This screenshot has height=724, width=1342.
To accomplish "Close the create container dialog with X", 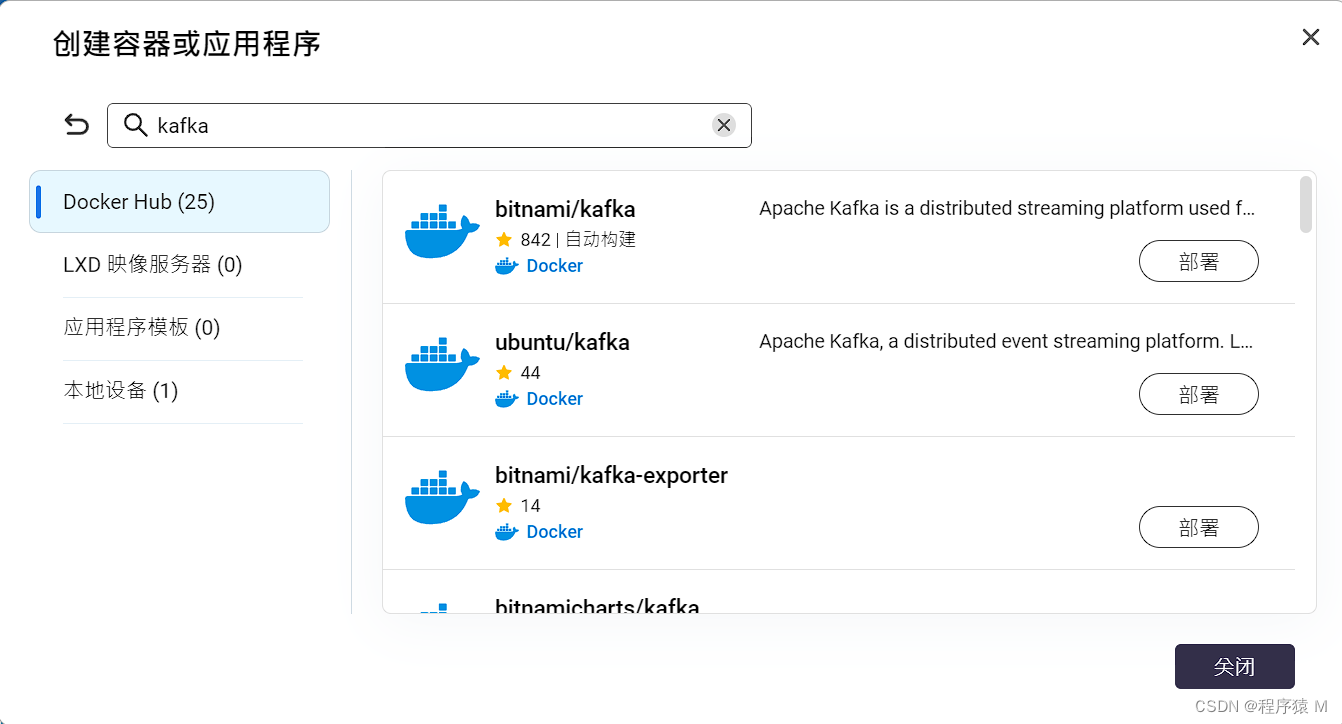I will pos(1311,37).
